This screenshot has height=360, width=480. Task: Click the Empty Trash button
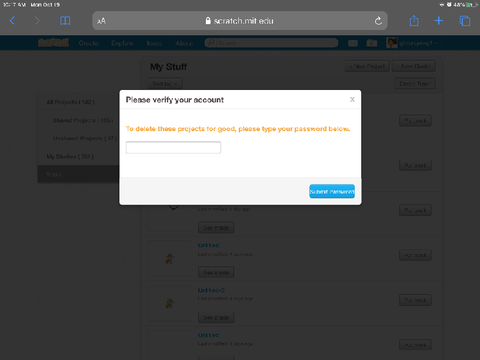tap(415, 84)
